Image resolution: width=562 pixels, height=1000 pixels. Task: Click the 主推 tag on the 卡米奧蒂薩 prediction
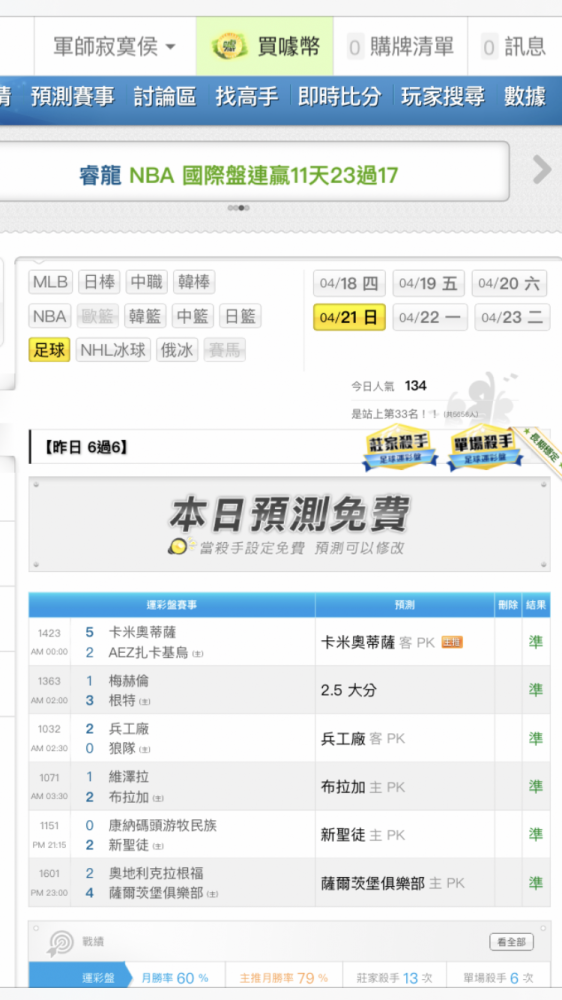(x=452, y=642)
